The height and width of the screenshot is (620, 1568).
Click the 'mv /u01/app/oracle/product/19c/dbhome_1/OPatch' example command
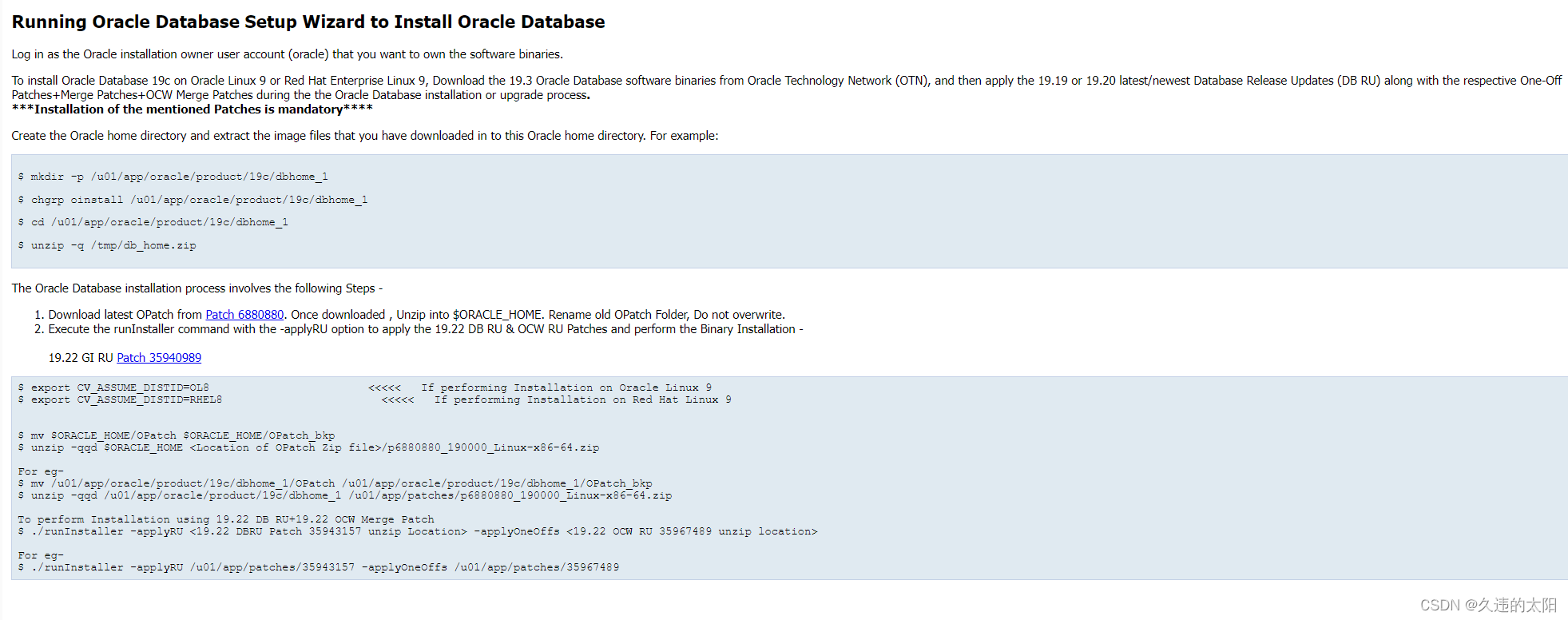click(335, 483)
